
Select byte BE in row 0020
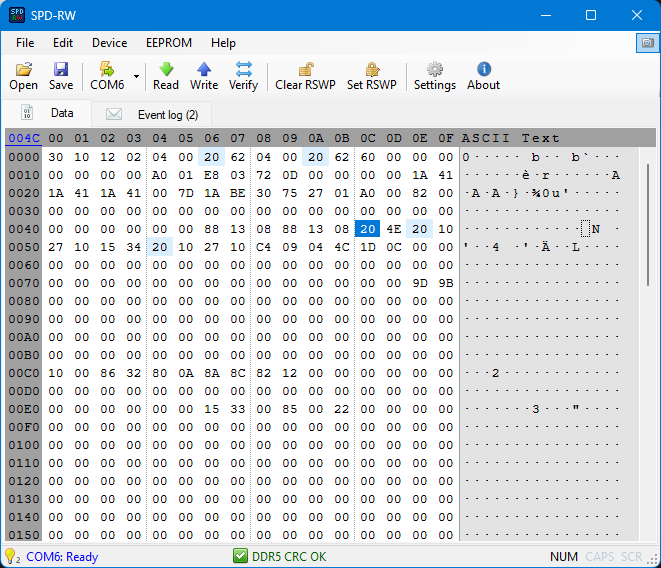(x=238, y=193)
